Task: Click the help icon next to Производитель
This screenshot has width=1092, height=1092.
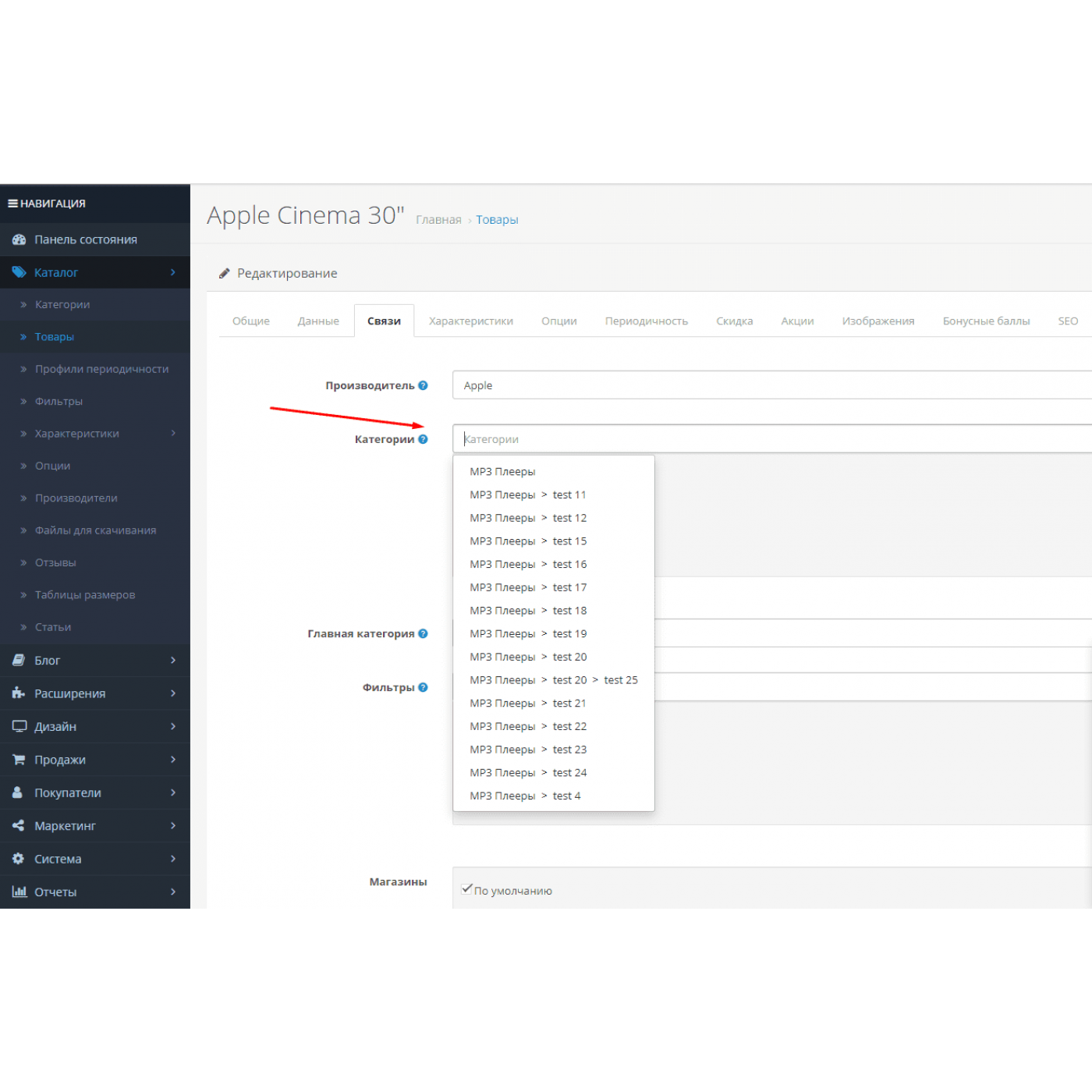Action: [x=423, y=385]
